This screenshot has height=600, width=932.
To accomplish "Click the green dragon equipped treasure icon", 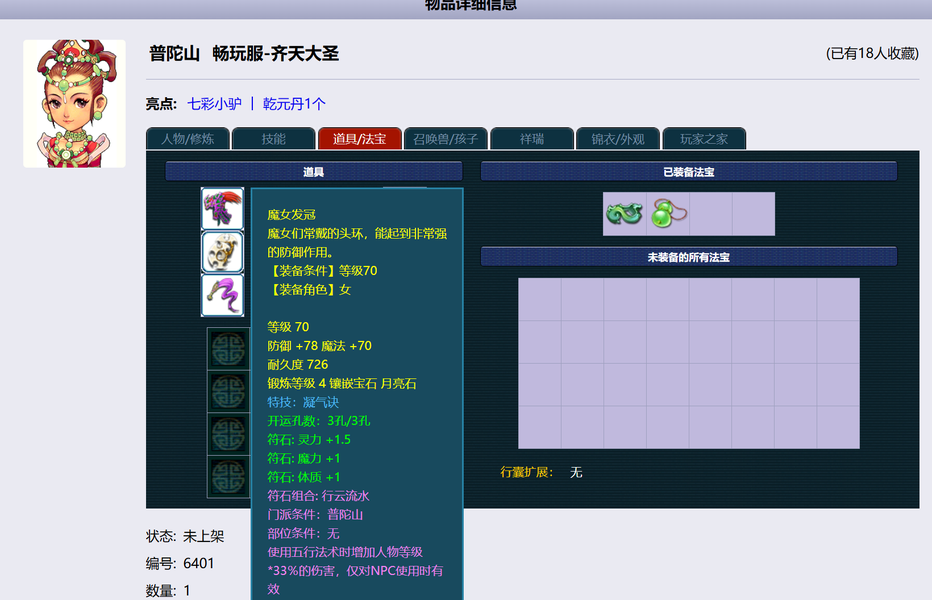I will pos(624,214).
